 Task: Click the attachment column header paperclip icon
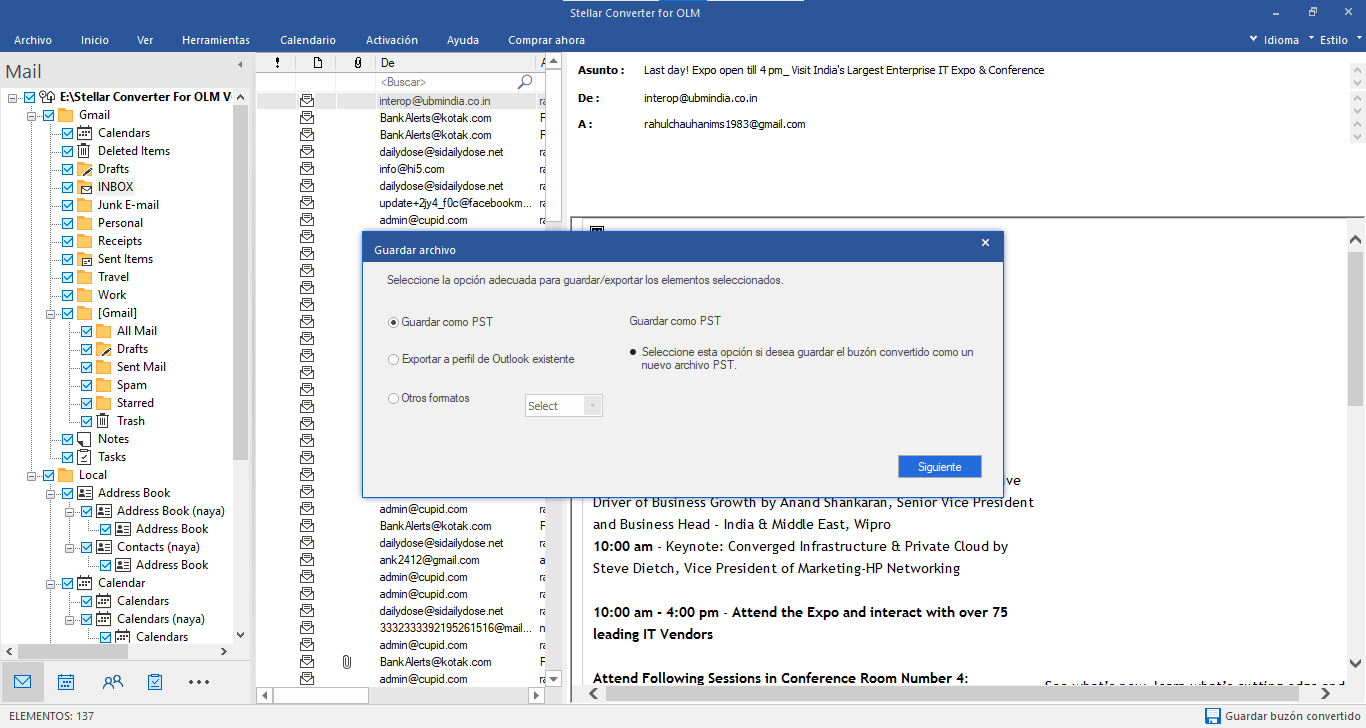pyautogui.click(x=357, y=63)
